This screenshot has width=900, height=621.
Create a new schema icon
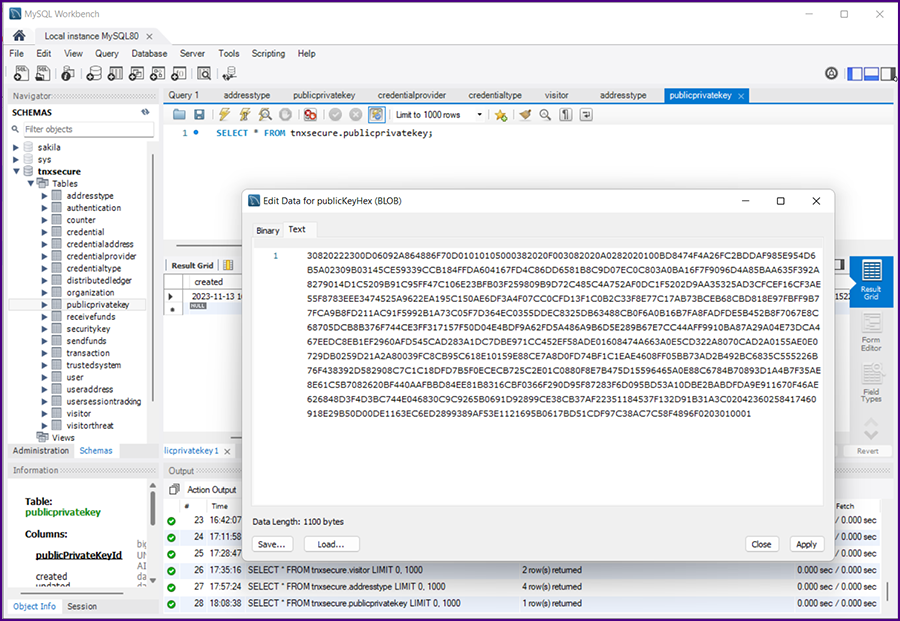[94, 73]
